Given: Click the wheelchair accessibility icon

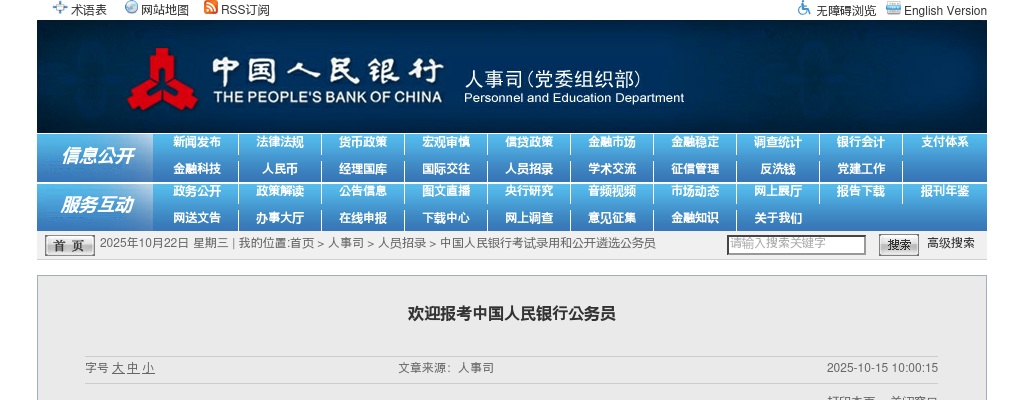Looking at the screenshot, I should [x=804, y=9].
